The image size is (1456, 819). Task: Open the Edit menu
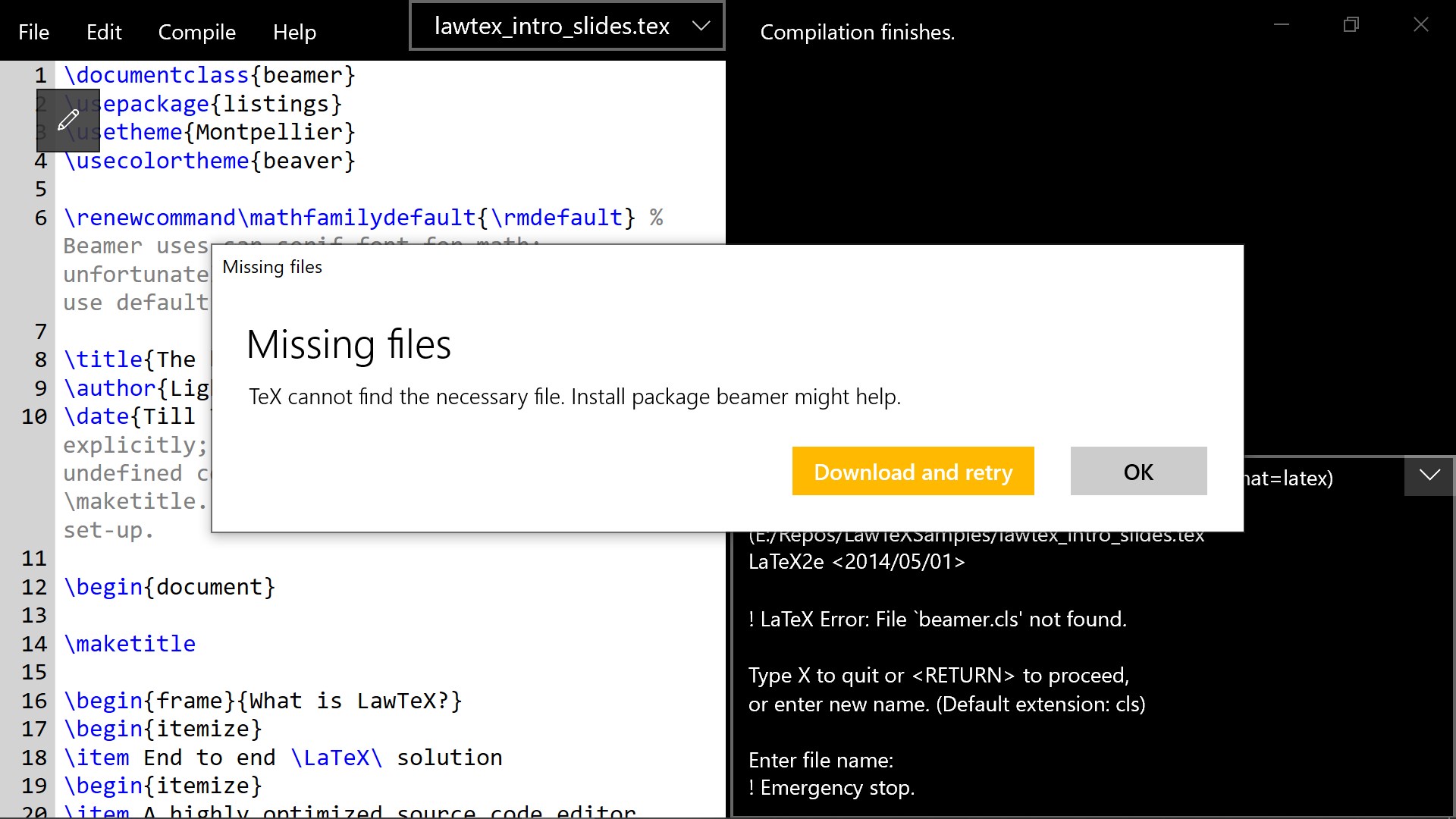pos(104,32)
